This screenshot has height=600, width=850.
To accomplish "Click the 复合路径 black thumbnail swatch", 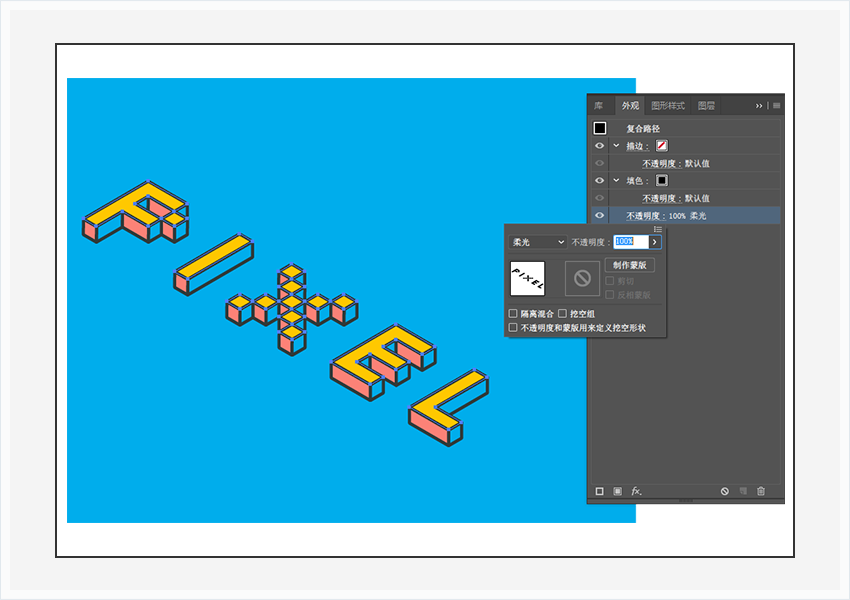I will [600, 128].
